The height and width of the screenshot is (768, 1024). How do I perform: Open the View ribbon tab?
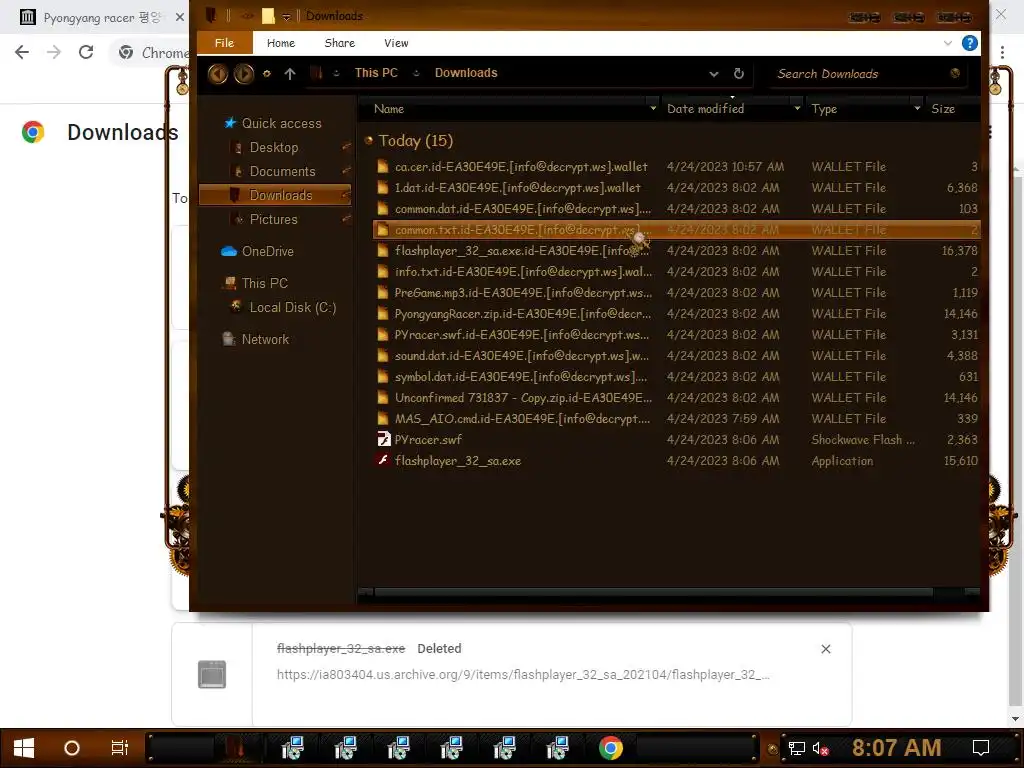coord(396,43)
